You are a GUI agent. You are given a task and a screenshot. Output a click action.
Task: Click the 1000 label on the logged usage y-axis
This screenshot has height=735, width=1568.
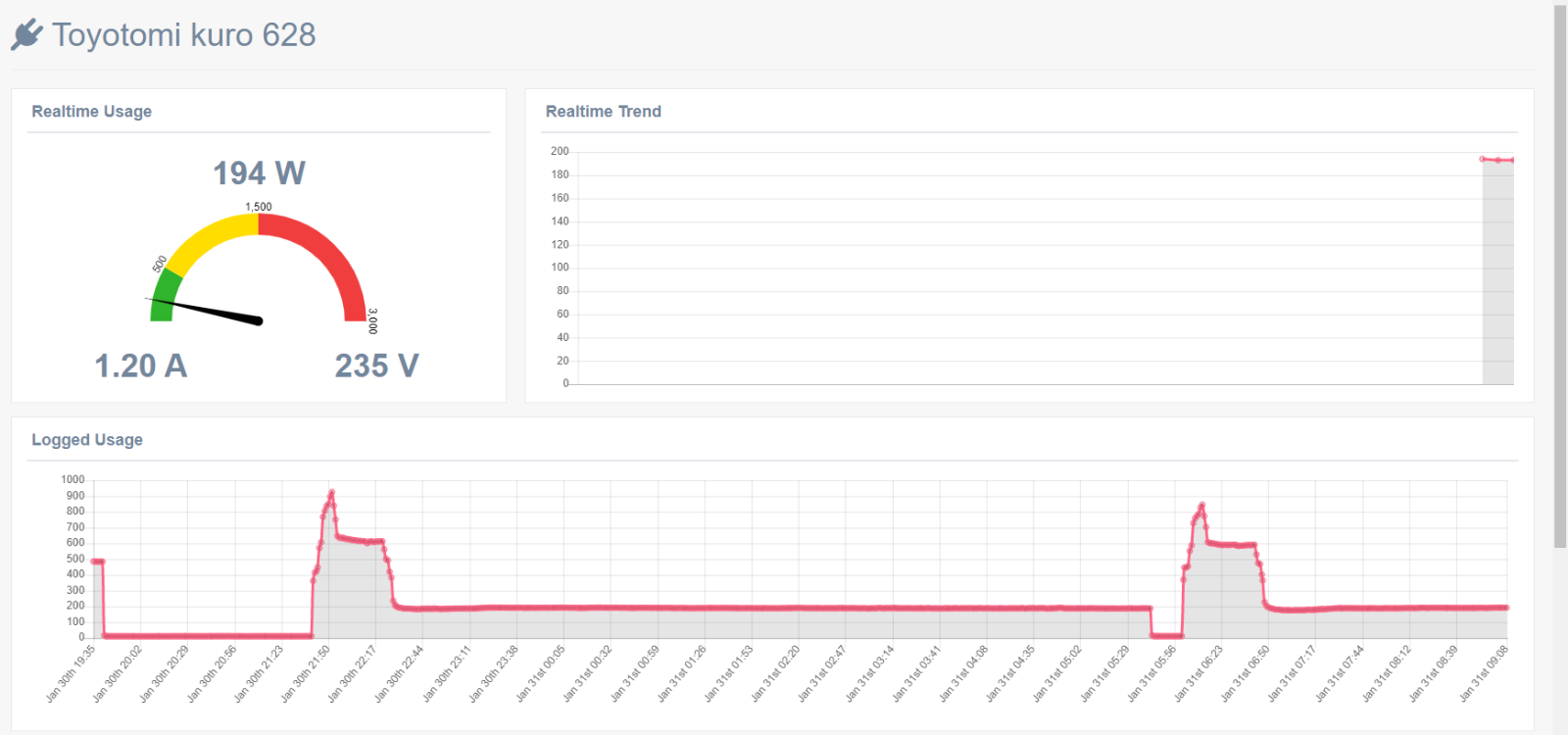[73, 480]
